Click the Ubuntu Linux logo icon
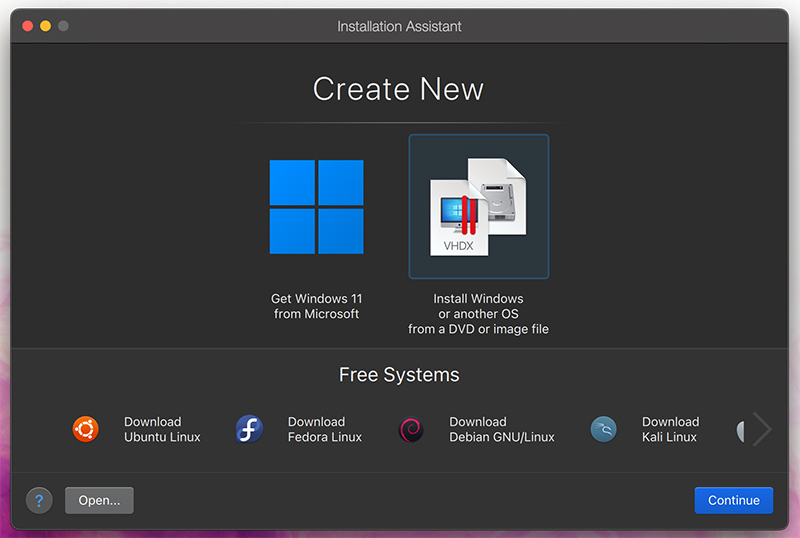800x538 pixels. [x=85, y=429]
